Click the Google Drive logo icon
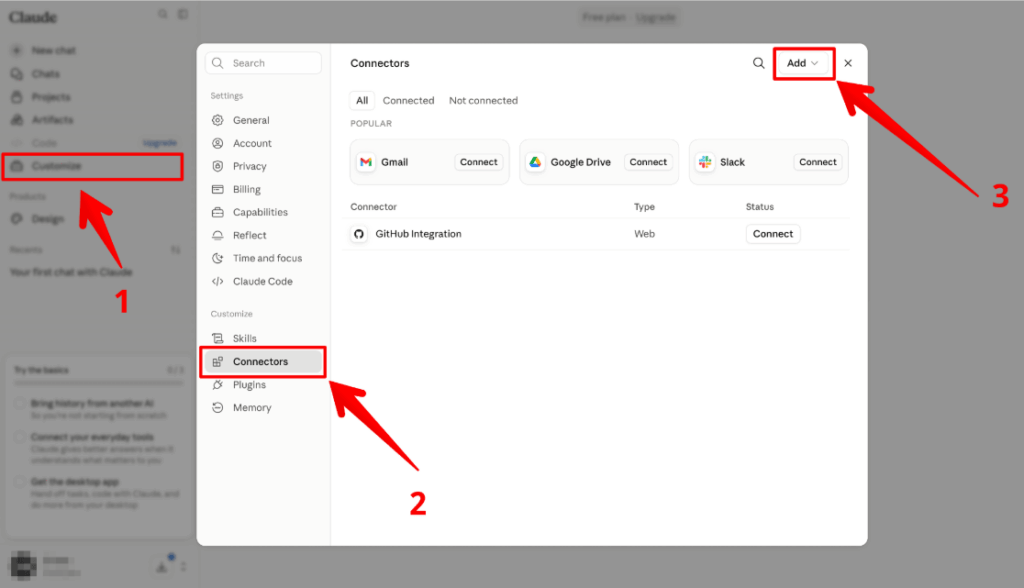Viewport: 1024px width, 588px height. pos(536,162)
